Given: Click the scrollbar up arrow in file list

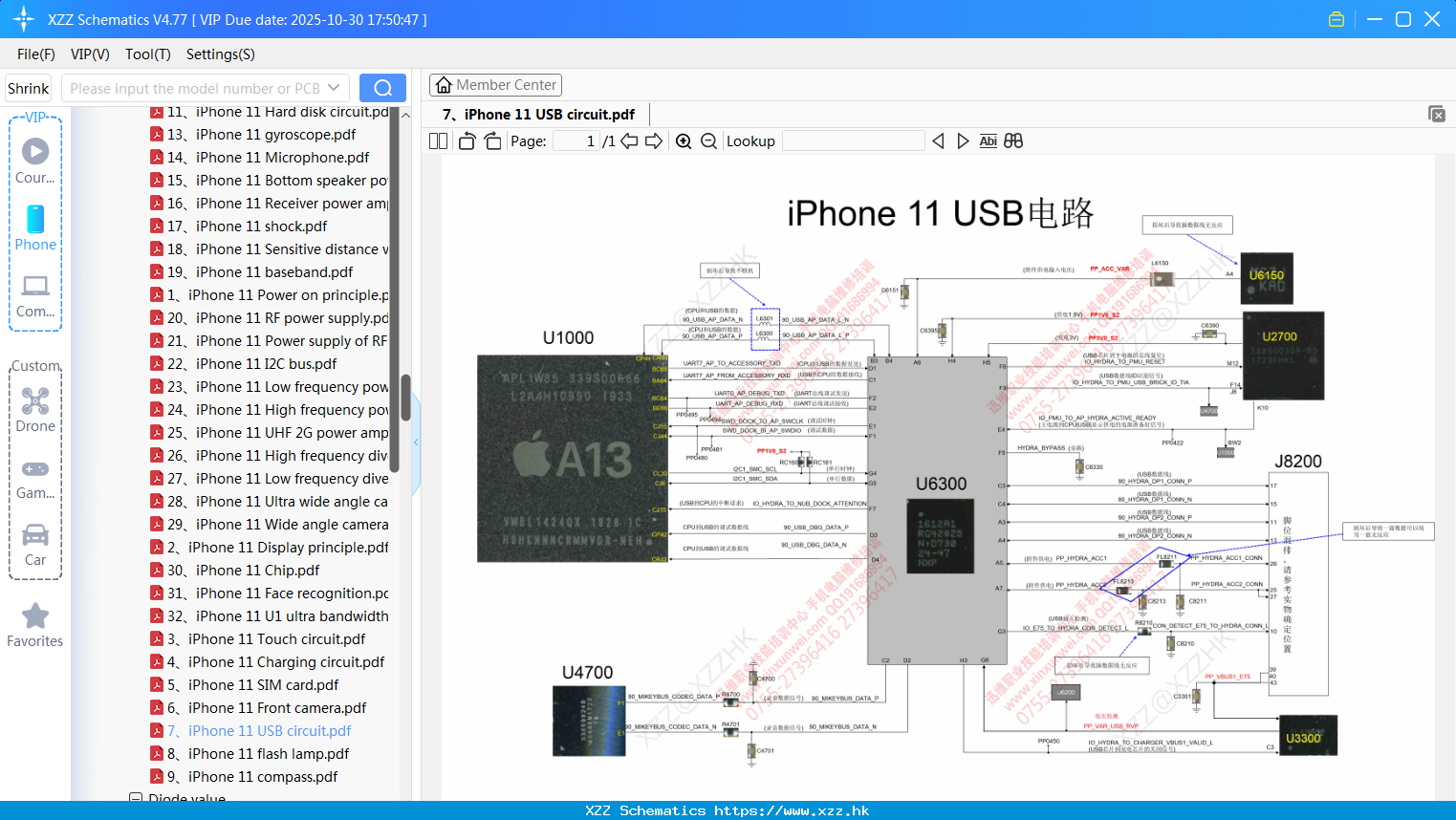Looking at the screenshot, I should tap(405, 115).
